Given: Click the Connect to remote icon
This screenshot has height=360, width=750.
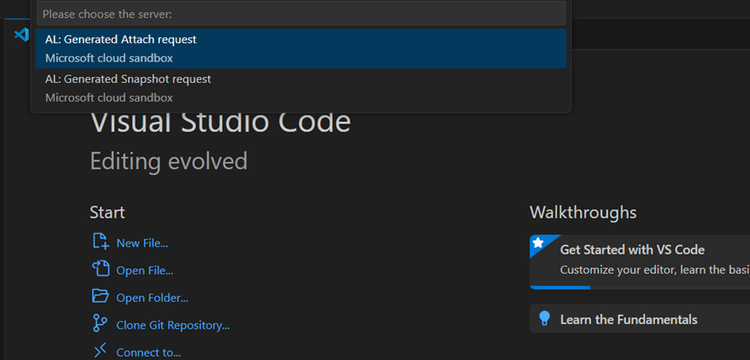Looking at the screenshot, I should [x=100, y=350].
